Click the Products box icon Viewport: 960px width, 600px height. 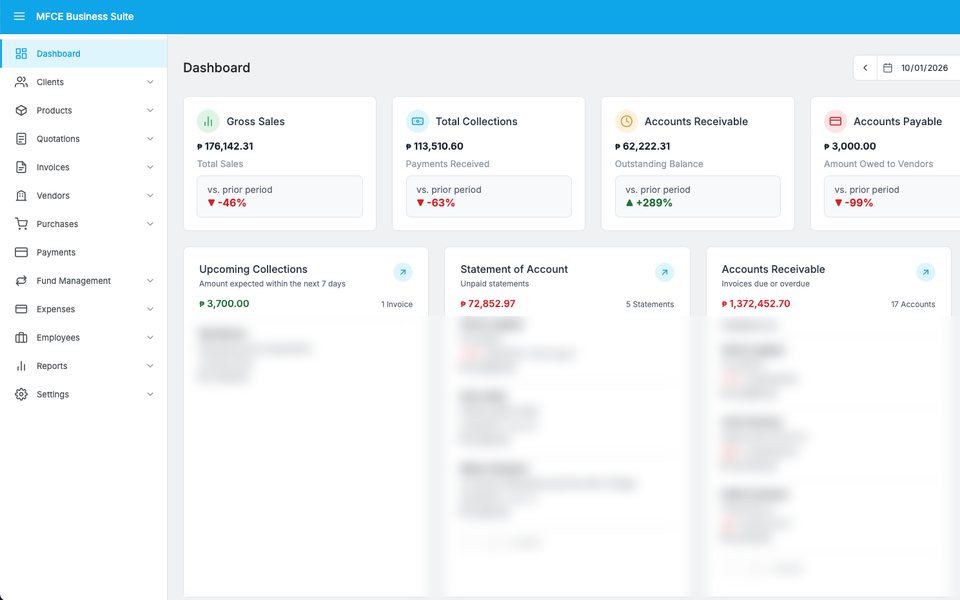click(21, 110)
